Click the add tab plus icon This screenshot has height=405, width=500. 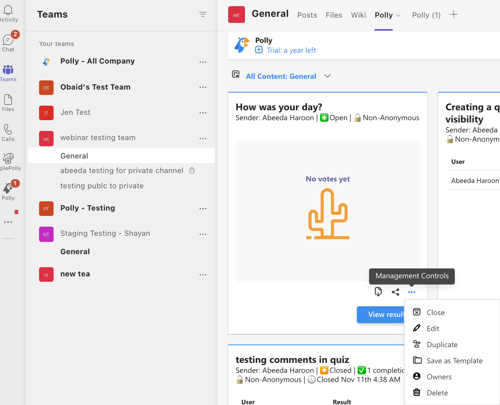click(454, 15)
